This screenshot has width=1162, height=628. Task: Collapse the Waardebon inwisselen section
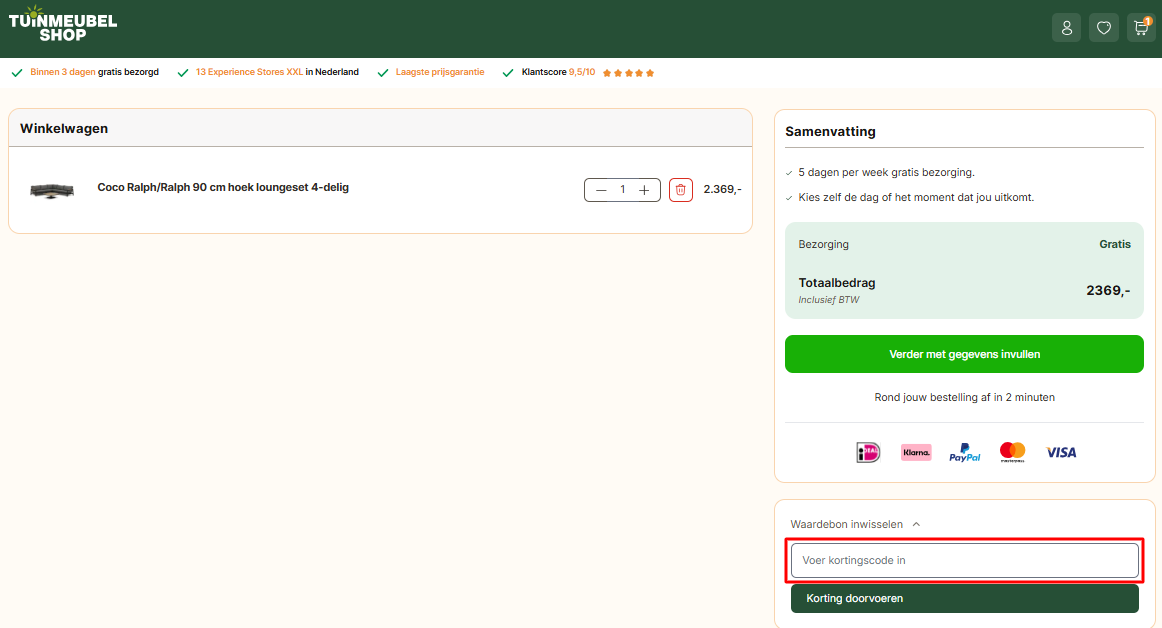point(855,524)
